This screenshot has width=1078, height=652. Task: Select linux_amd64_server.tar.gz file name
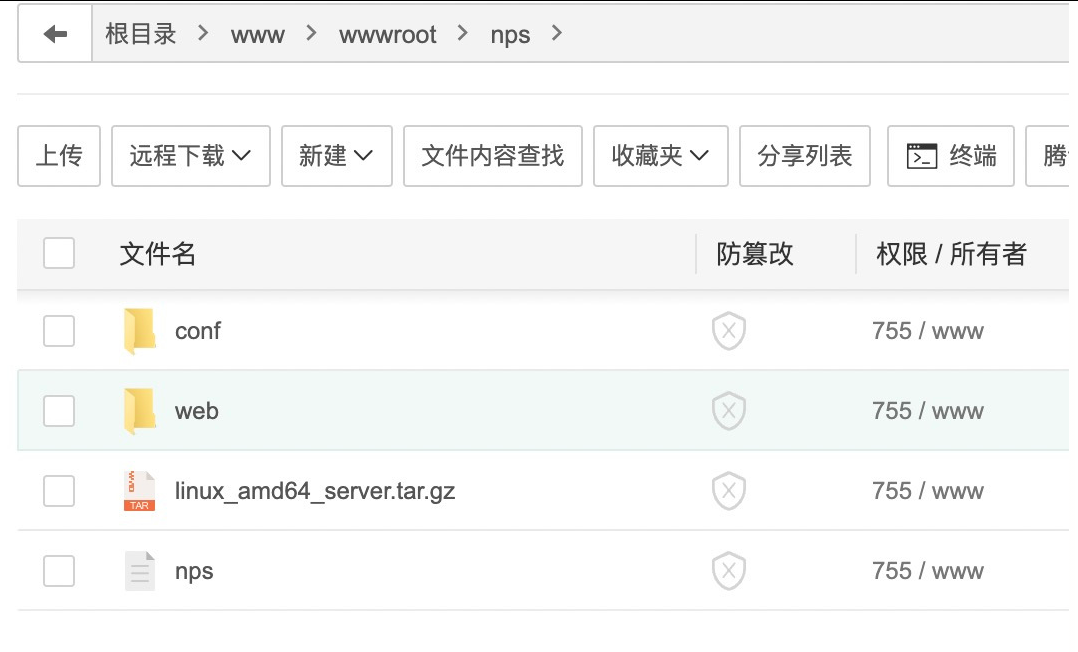click(315, 491)
